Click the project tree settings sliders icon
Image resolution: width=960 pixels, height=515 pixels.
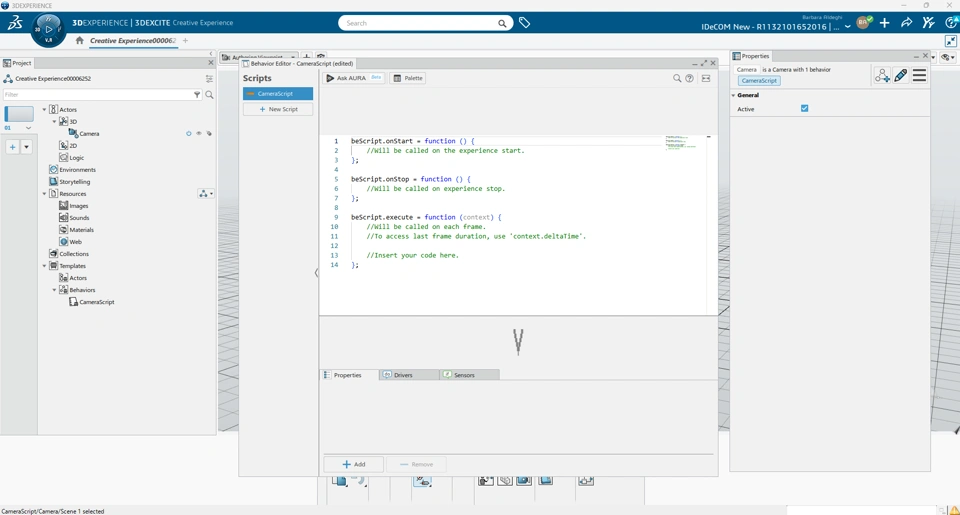pyautogui.click(x=209, y=78)
